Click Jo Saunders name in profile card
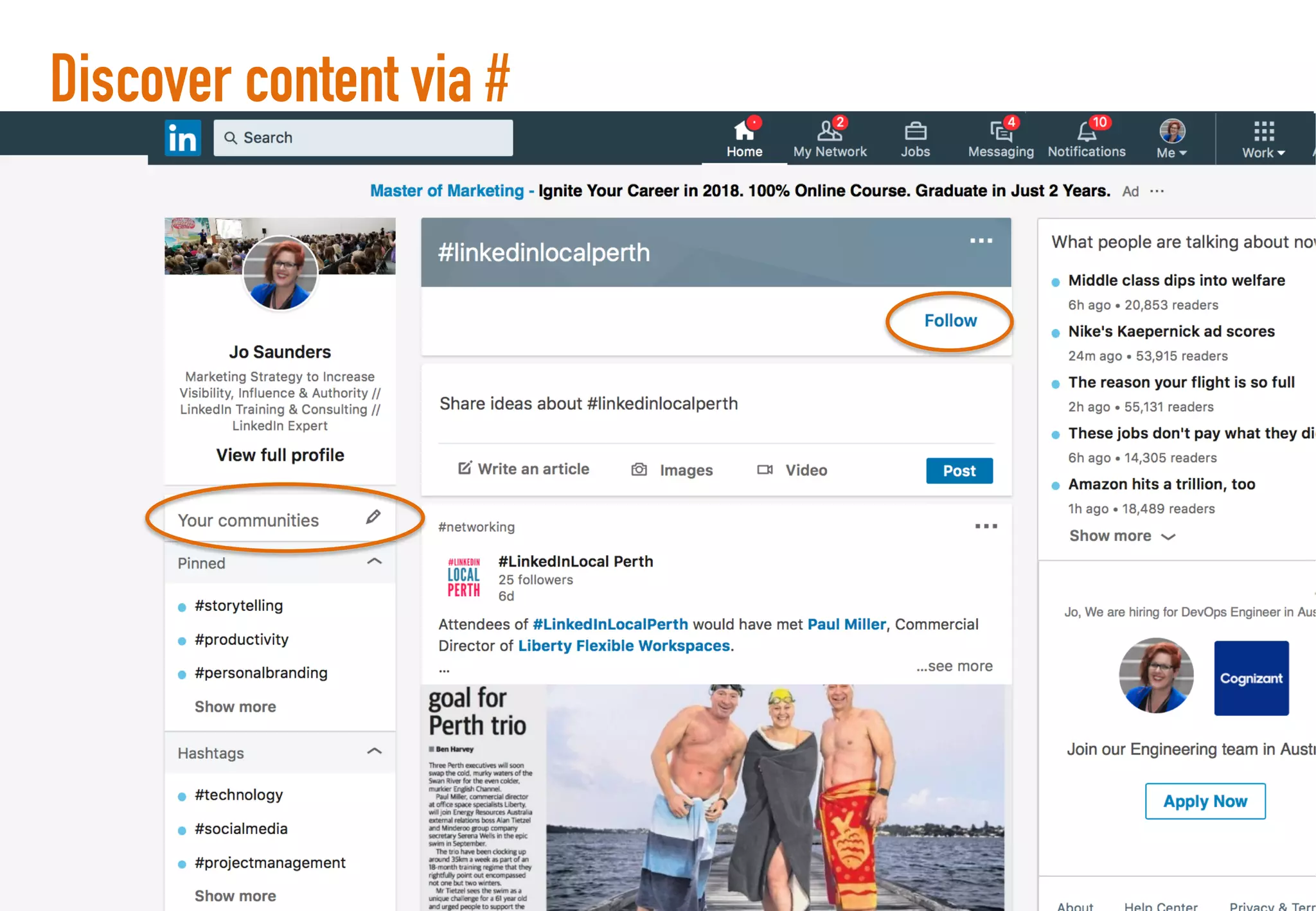The height and width of the screenshot is (911, 1316). [x=280, y=352]
